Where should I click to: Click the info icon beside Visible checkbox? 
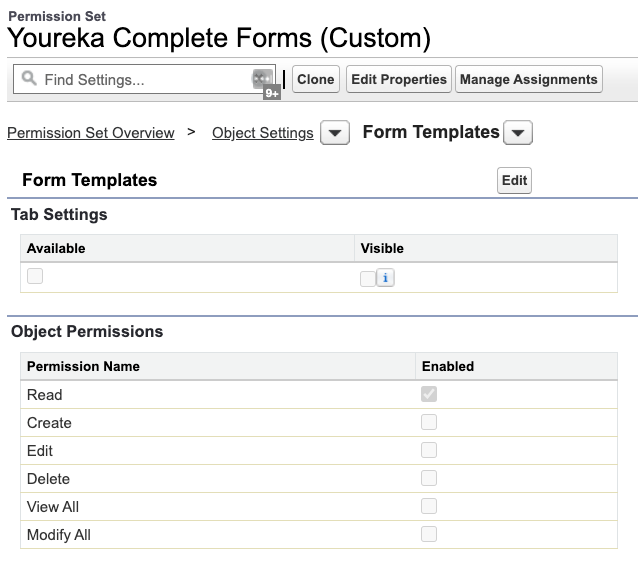coord(385,278)
